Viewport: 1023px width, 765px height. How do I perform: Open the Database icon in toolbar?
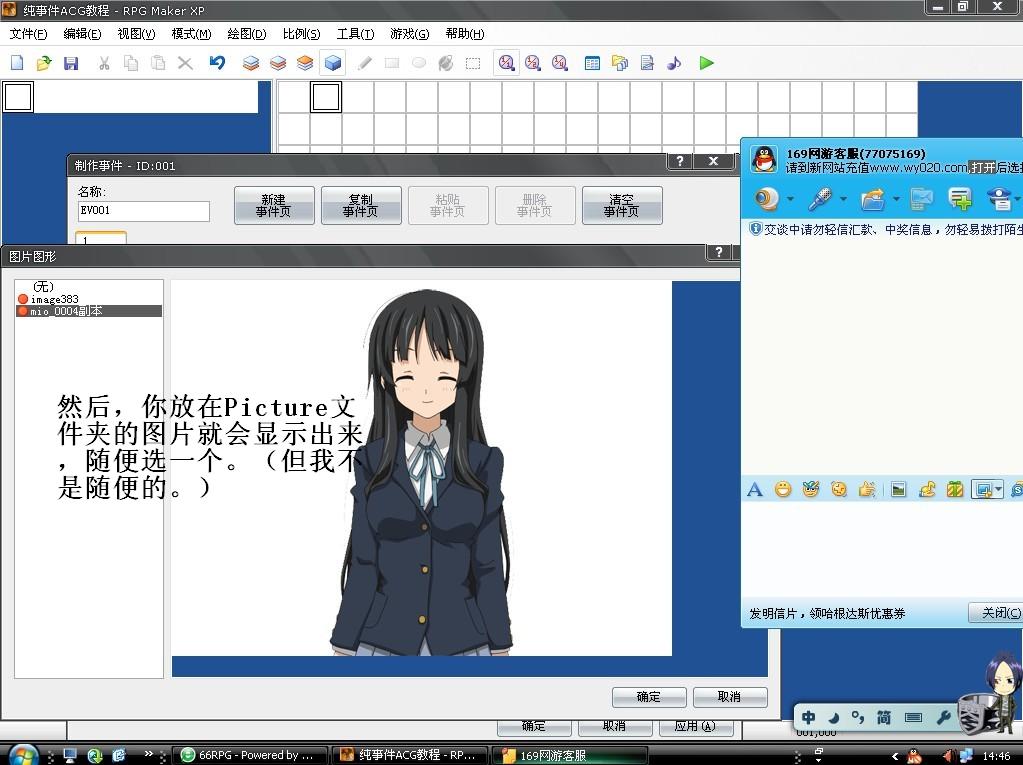[592, 63]
